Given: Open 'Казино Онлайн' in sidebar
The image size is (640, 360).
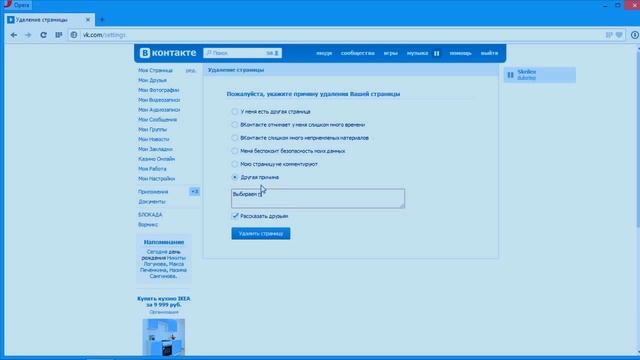Looking at the screenshot, I should click(156, 159).
